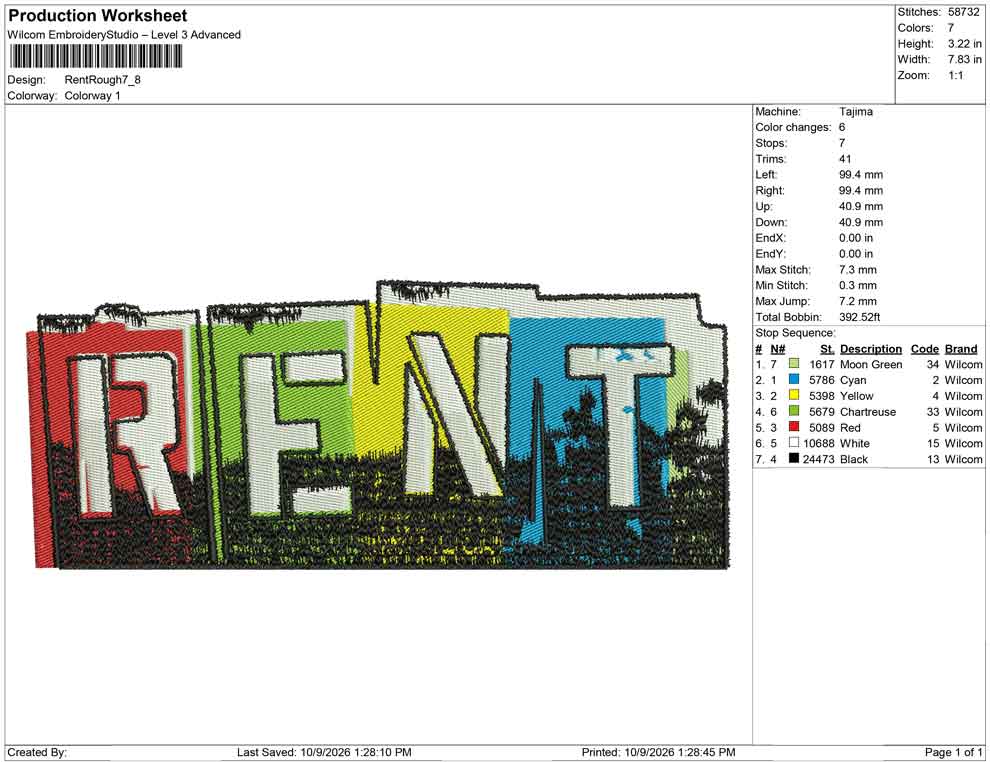Click the 'Printed' timestamp in footer

[x=658, y=752]
